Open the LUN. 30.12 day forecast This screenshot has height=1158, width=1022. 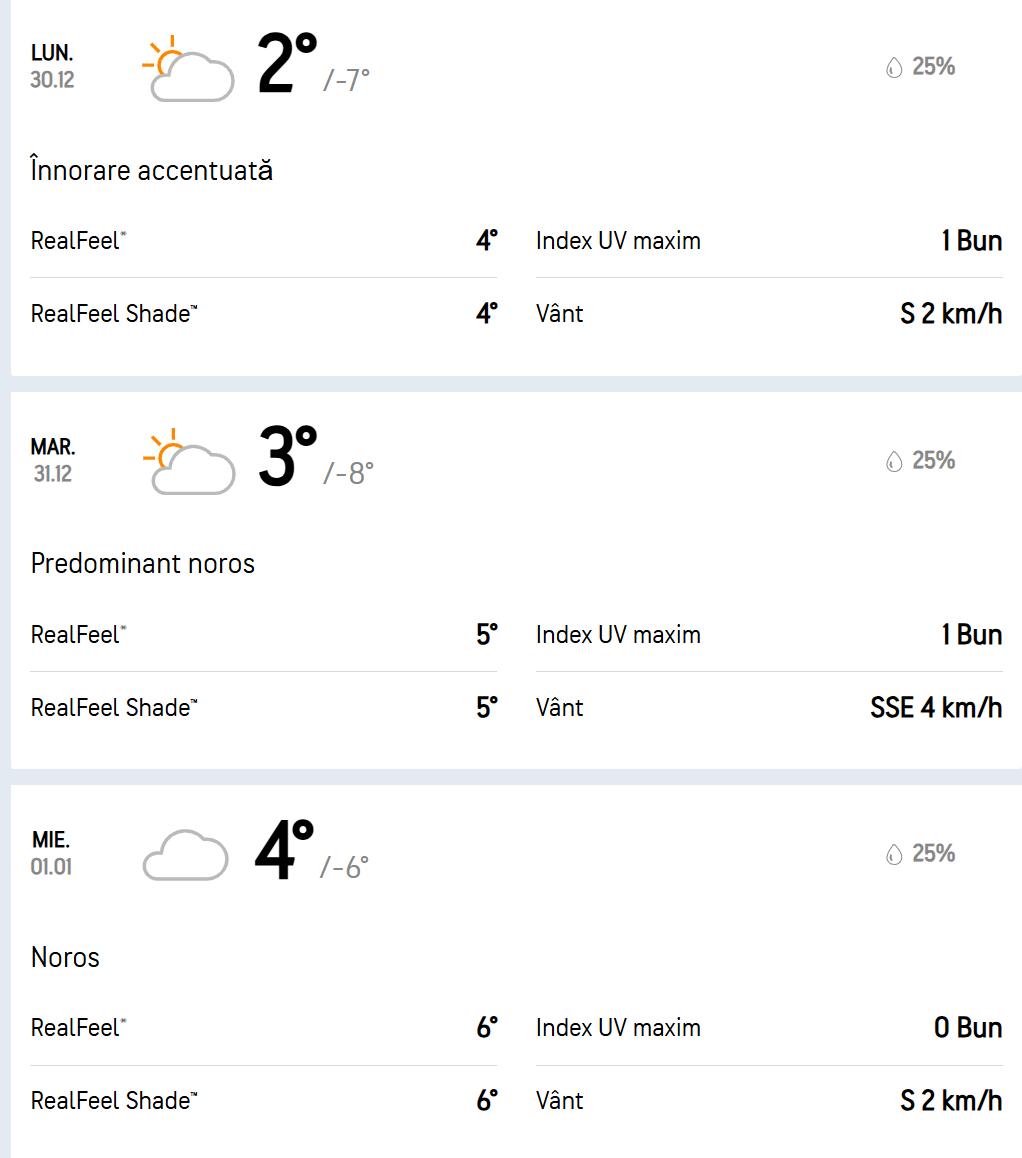52,66
